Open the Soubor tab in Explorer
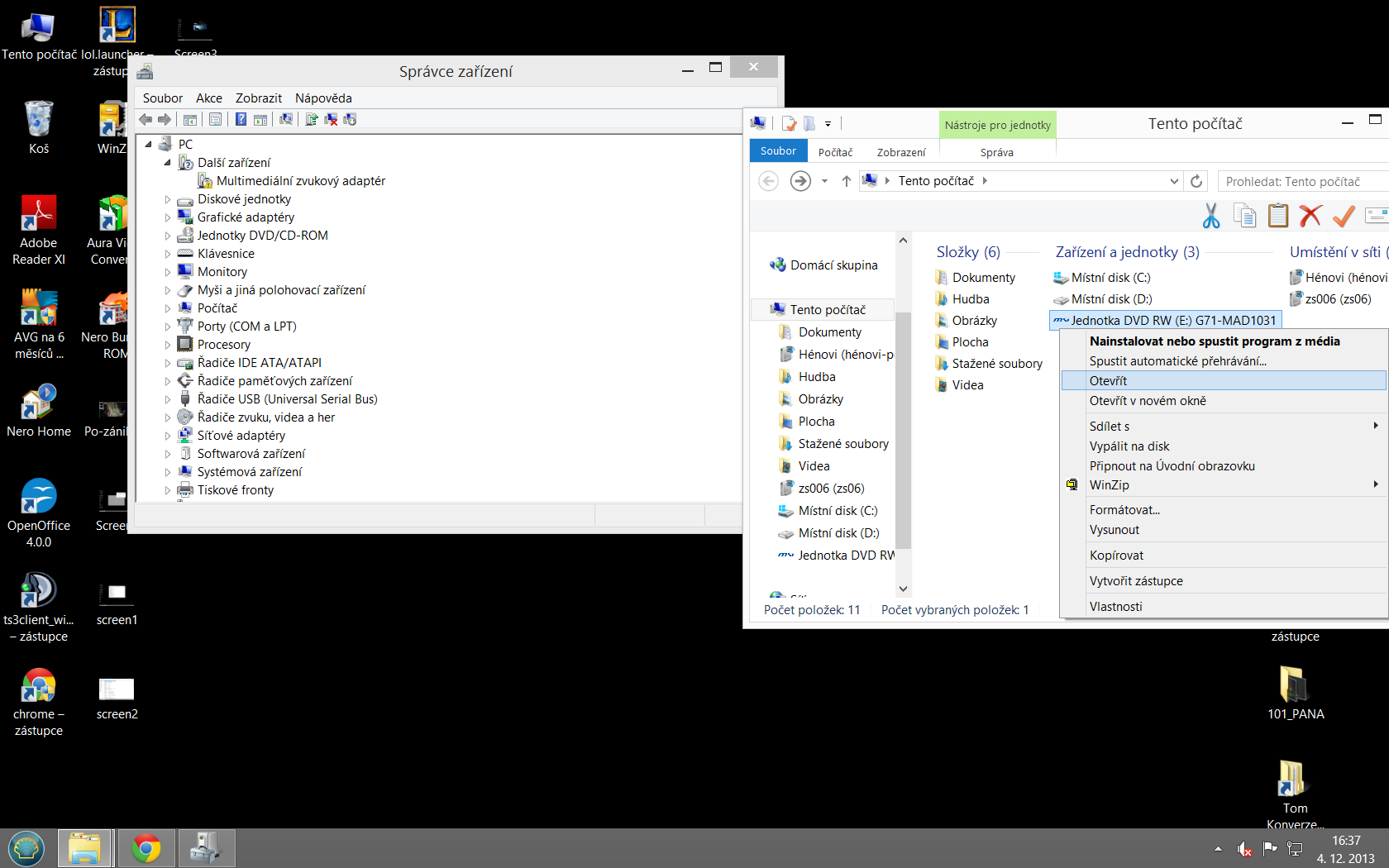 click(x=778, y=151)
